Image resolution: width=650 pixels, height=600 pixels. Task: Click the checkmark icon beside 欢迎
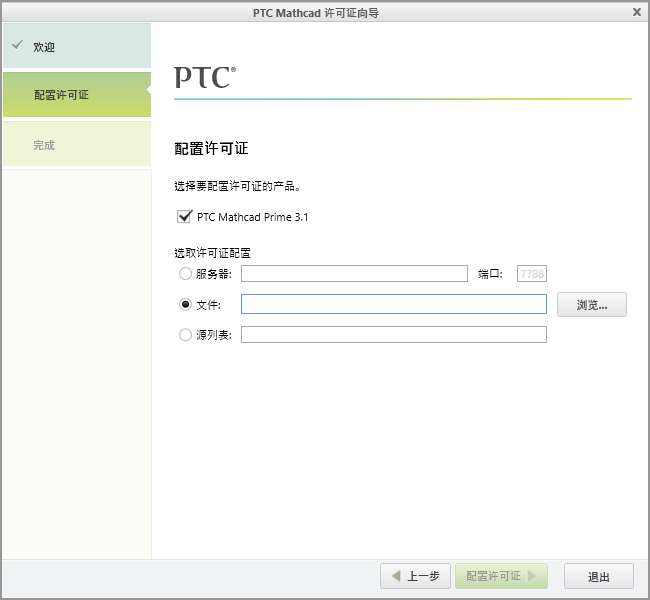[x=17, y=44]
